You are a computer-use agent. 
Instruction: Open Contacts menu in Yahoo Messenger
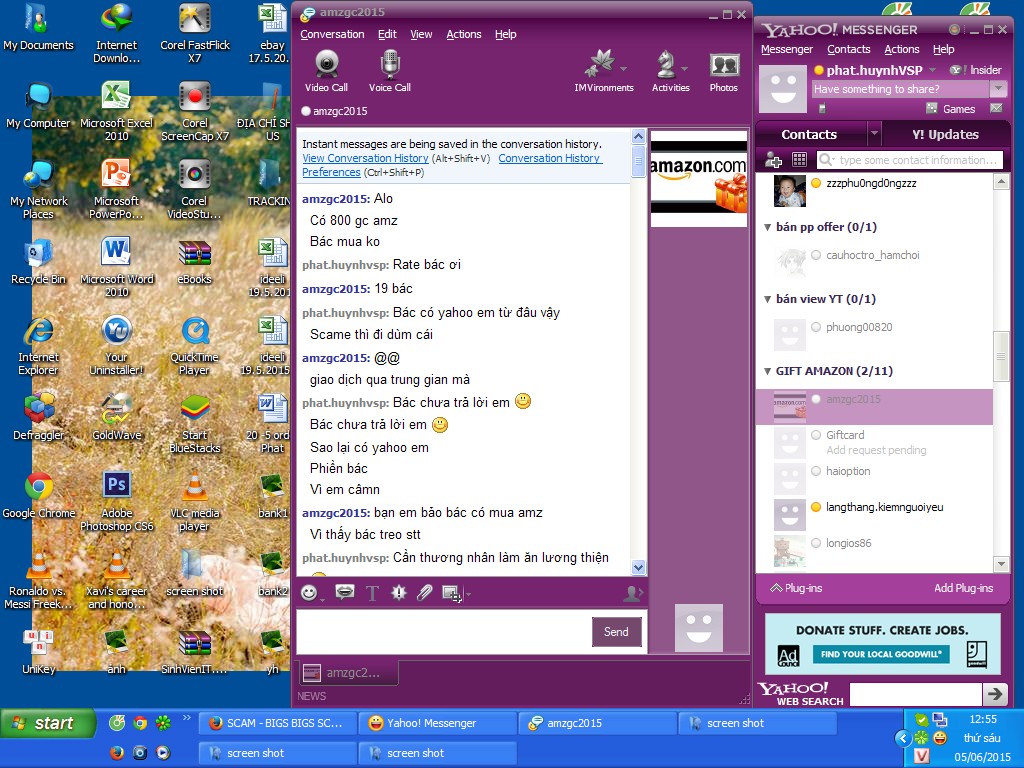848,49
